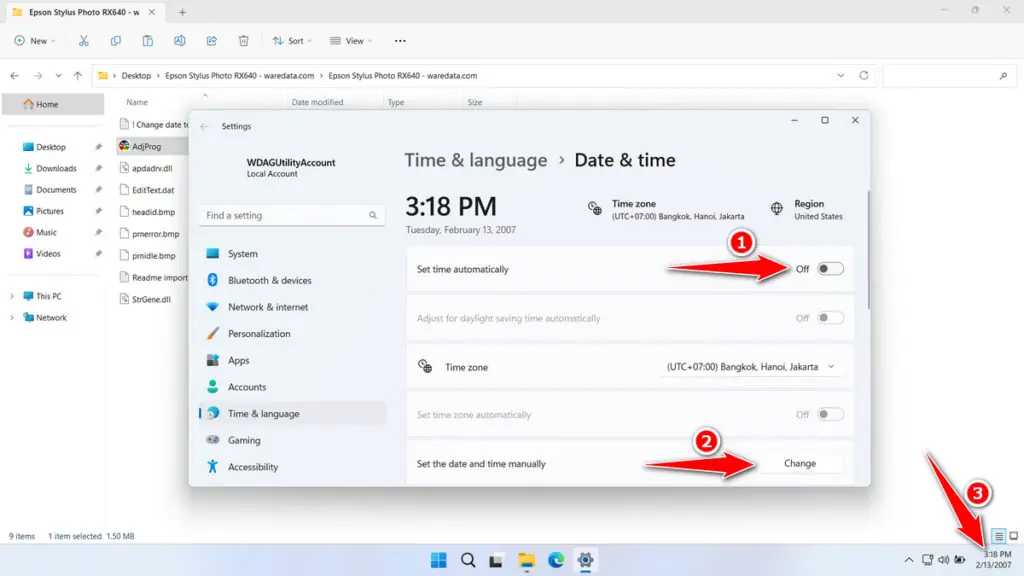
Task: Open the taskbar Search magnifier icon
Action: [x=468, y=560]
